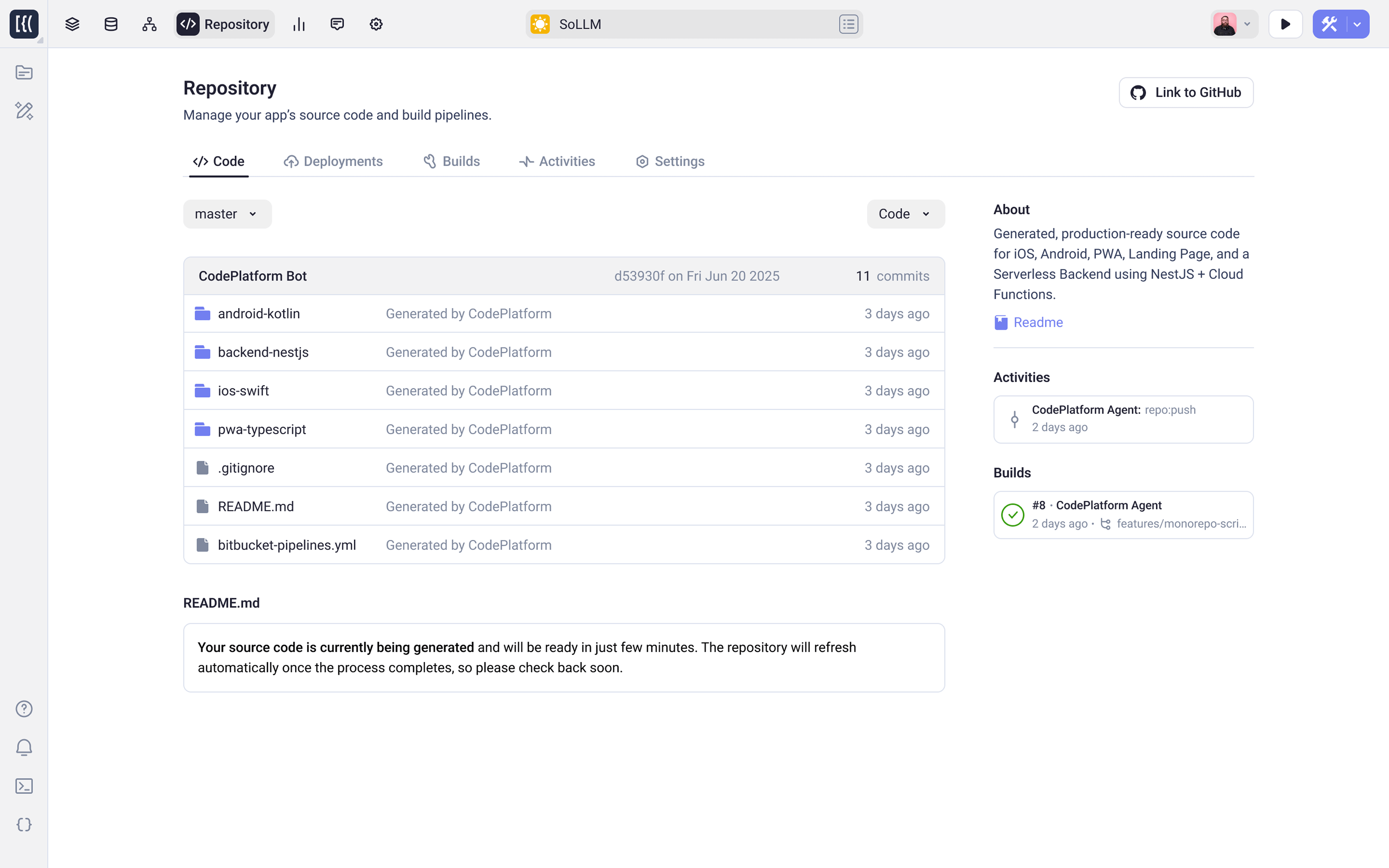Expand the master branch selector

[227, 214]
